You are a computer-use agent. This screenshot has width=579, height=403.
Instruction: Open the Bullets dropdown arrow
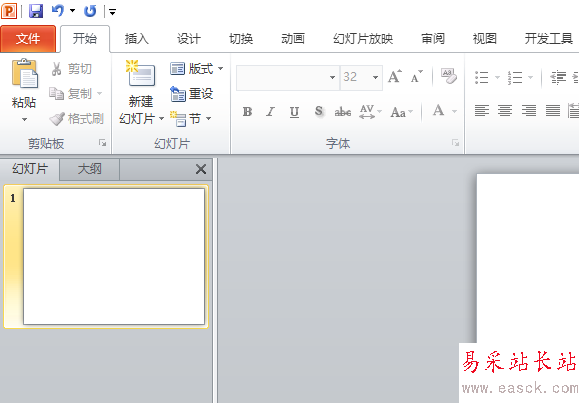tap(497, 78)
